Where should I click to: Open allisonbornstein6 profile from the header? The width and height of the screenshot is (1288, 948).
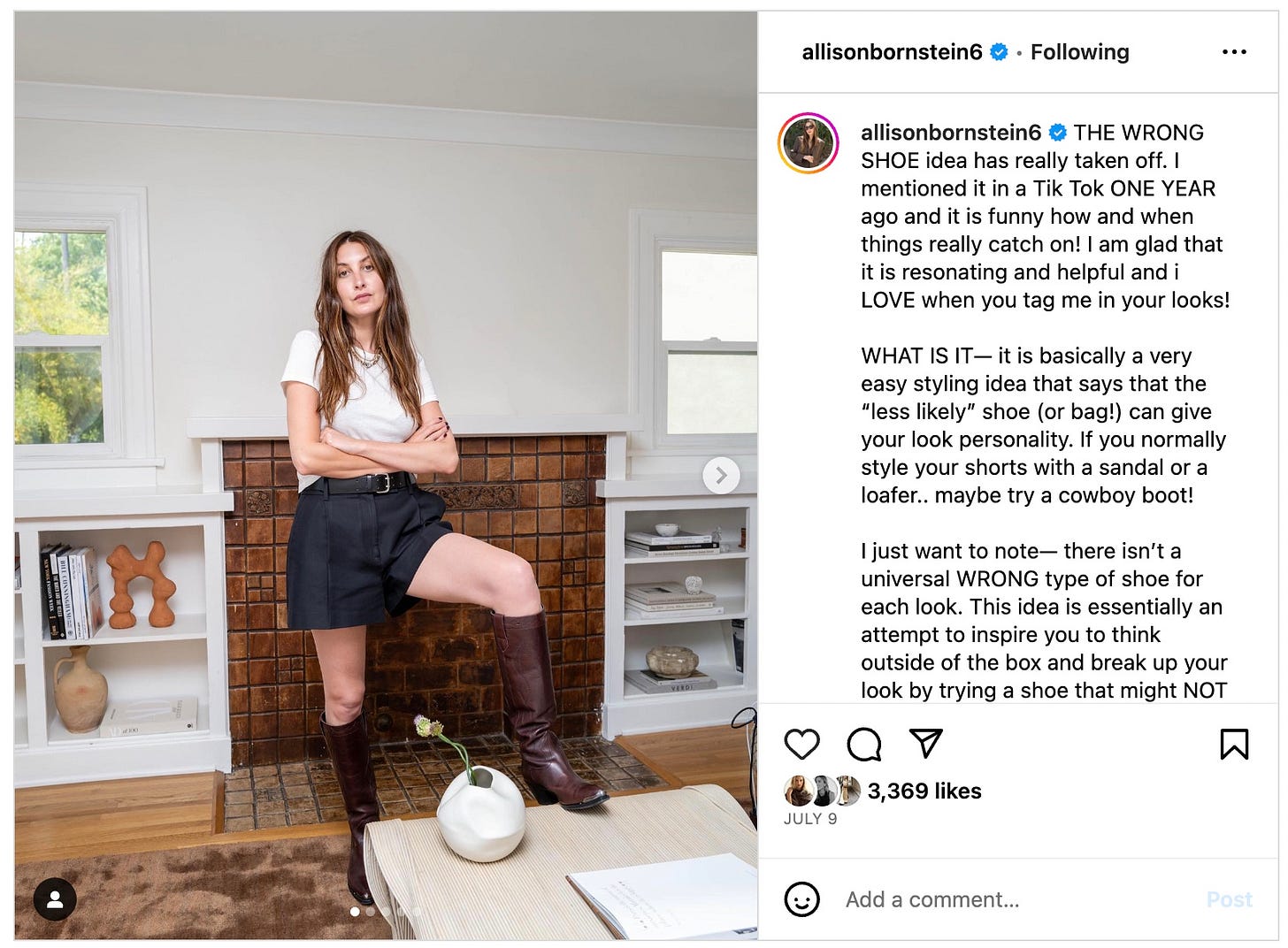click(x=892, y=52)
